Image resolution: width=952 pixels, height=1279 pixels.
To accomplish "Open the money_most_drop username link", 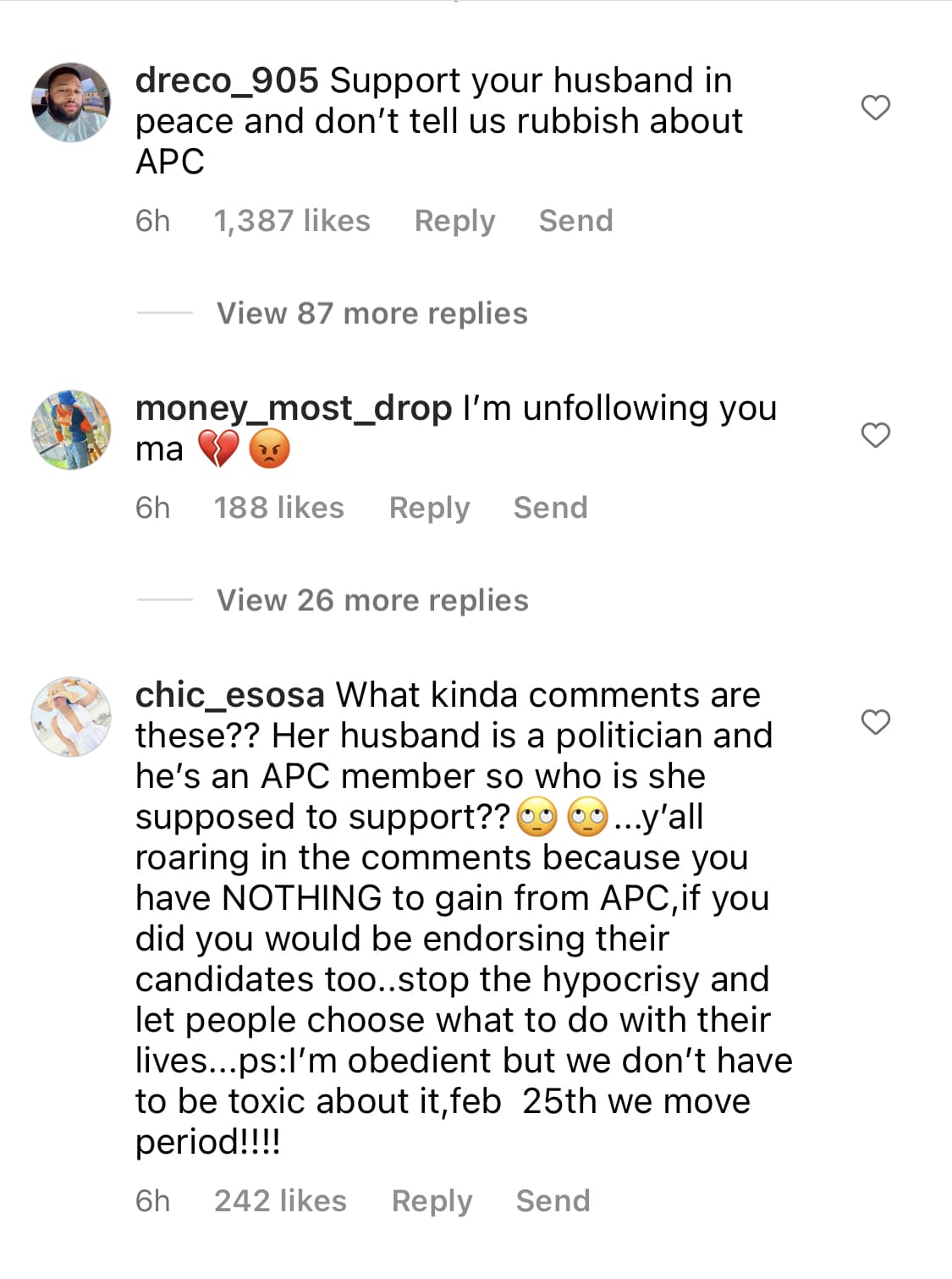I will 294,408.
